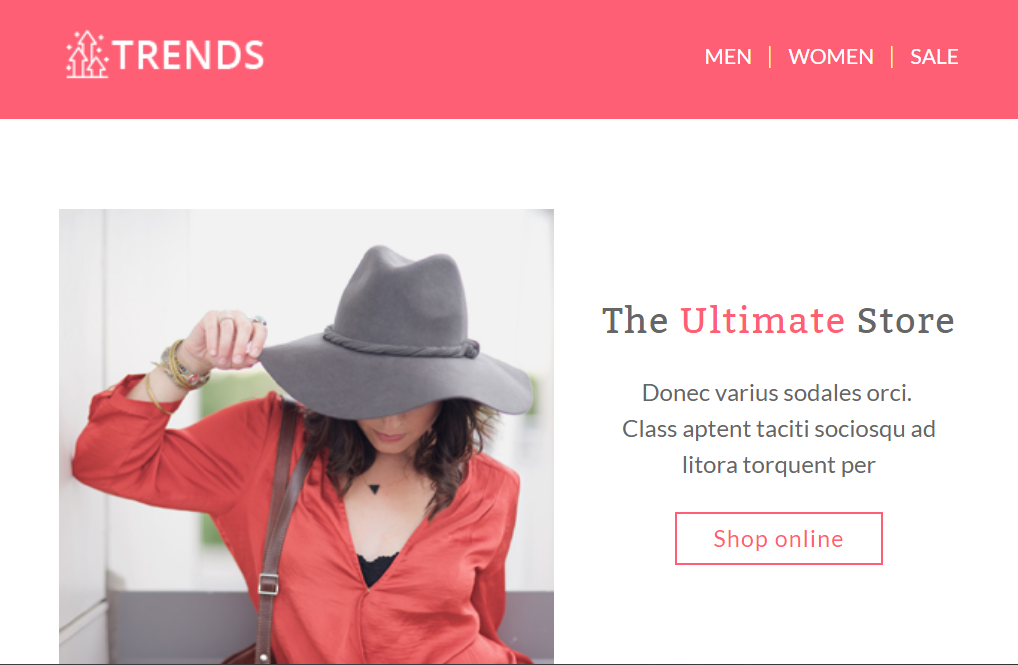Image resolution: width=1018 pixels, height=665 pixels.
Task: Click the TRENDS brand name text
Action: coord(189,55)
